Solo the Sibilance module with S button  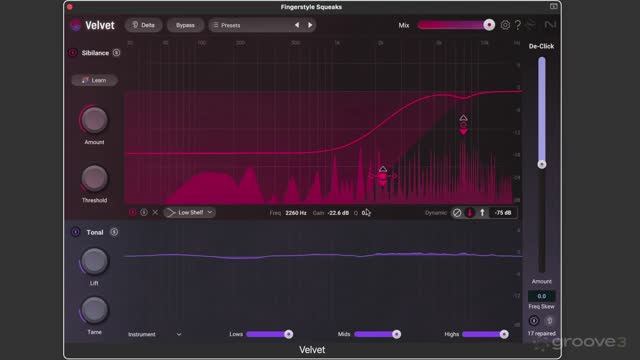coord(116,53)
